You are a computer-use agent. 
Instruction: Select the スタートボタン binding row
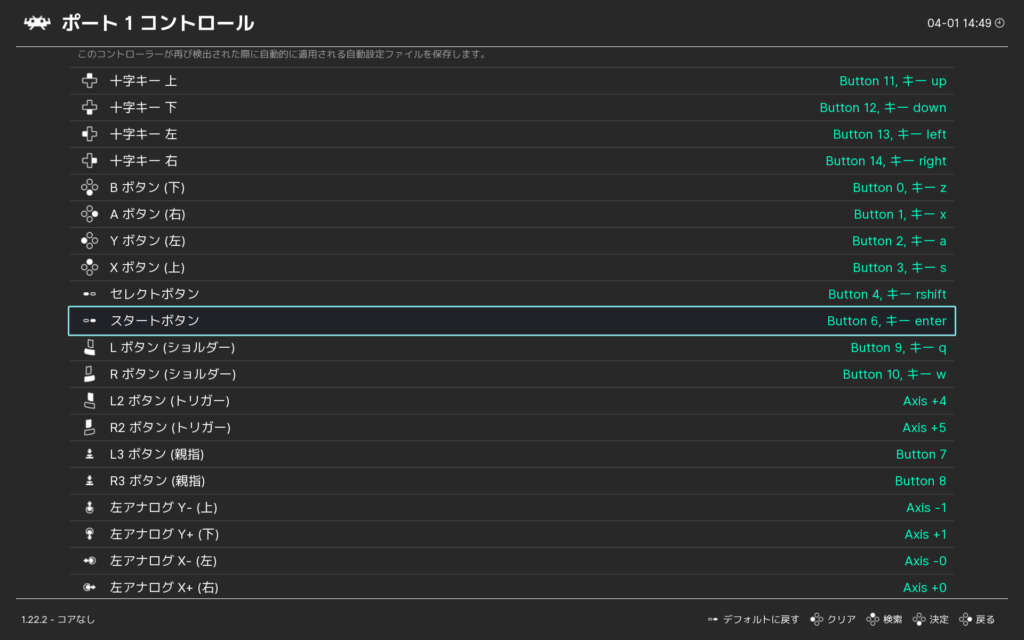point(512,321)
